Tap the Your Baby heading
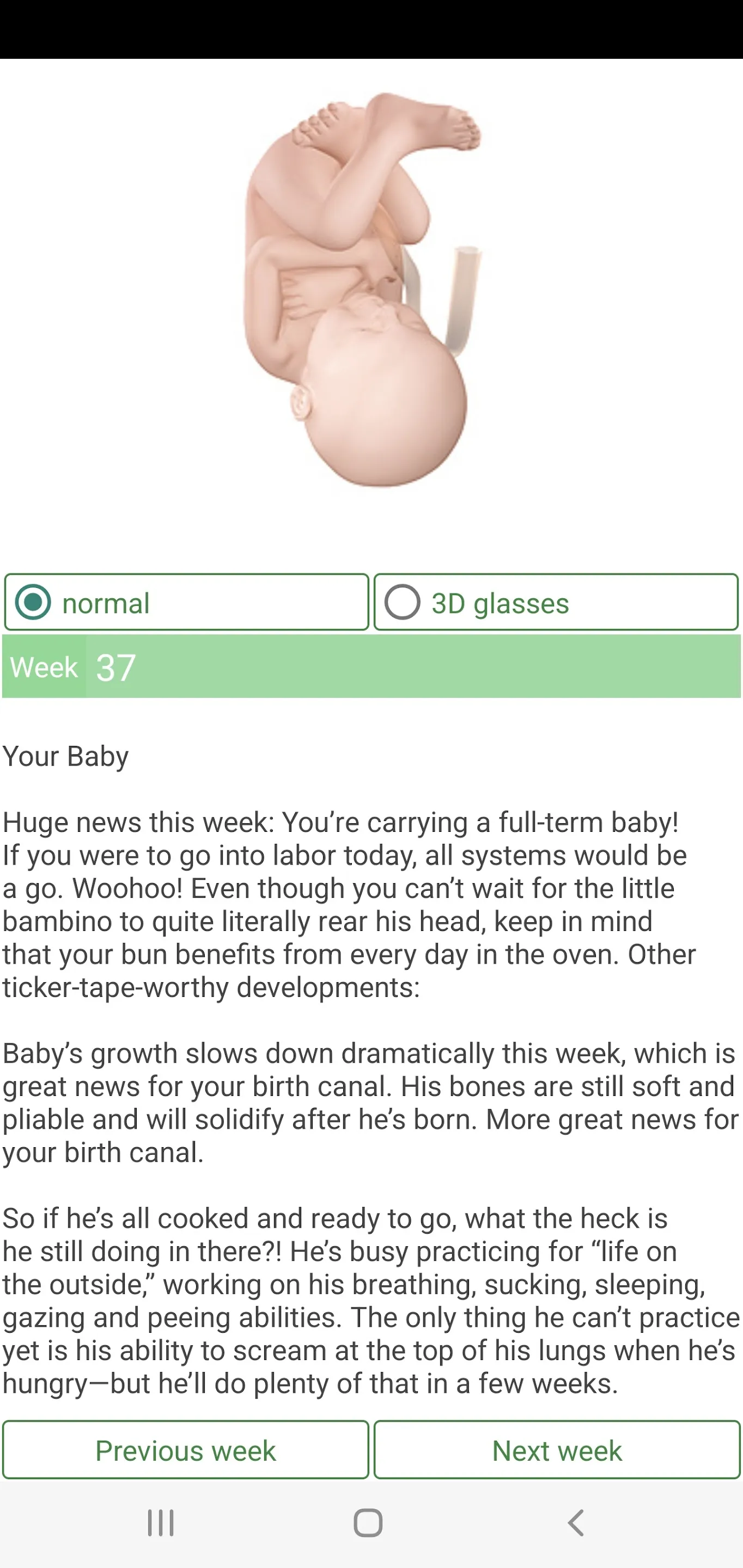 pyautogui.click(x=66, y=757)
